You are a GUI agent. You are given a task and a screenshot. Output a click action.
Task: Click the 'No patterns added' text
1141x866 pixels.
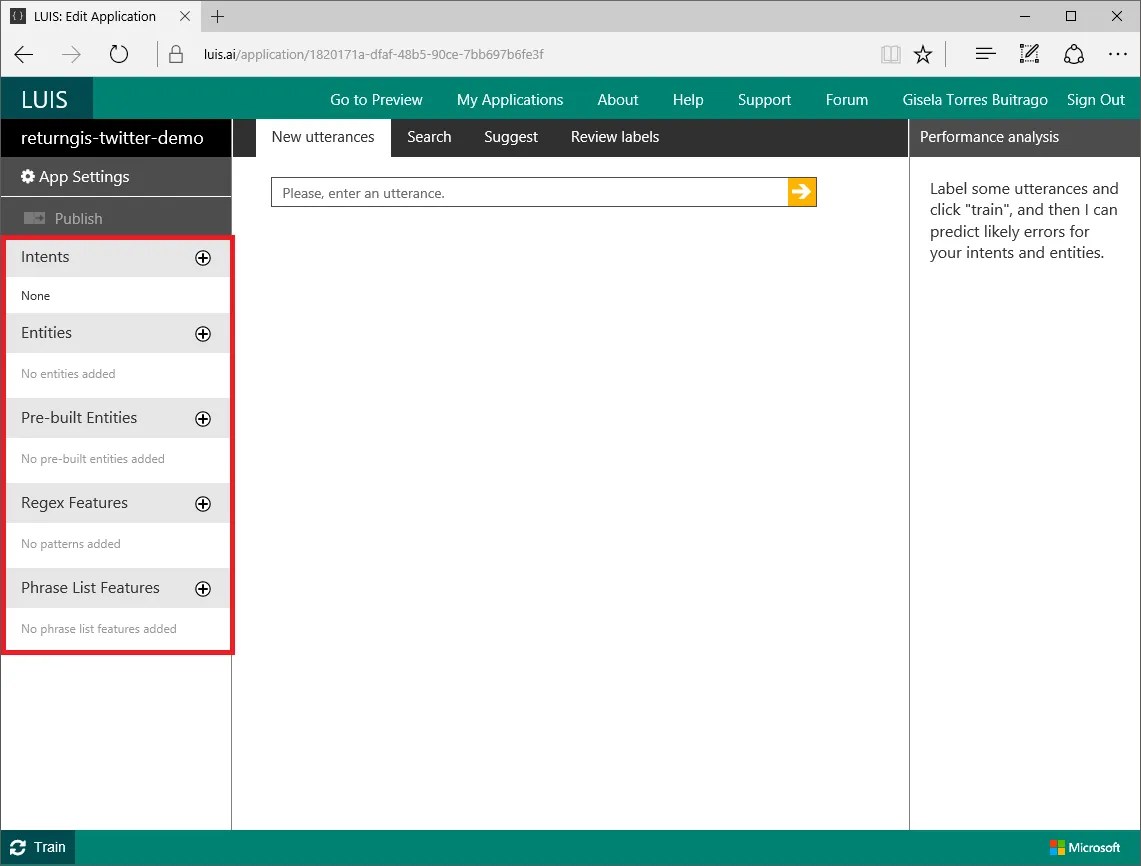71,544
